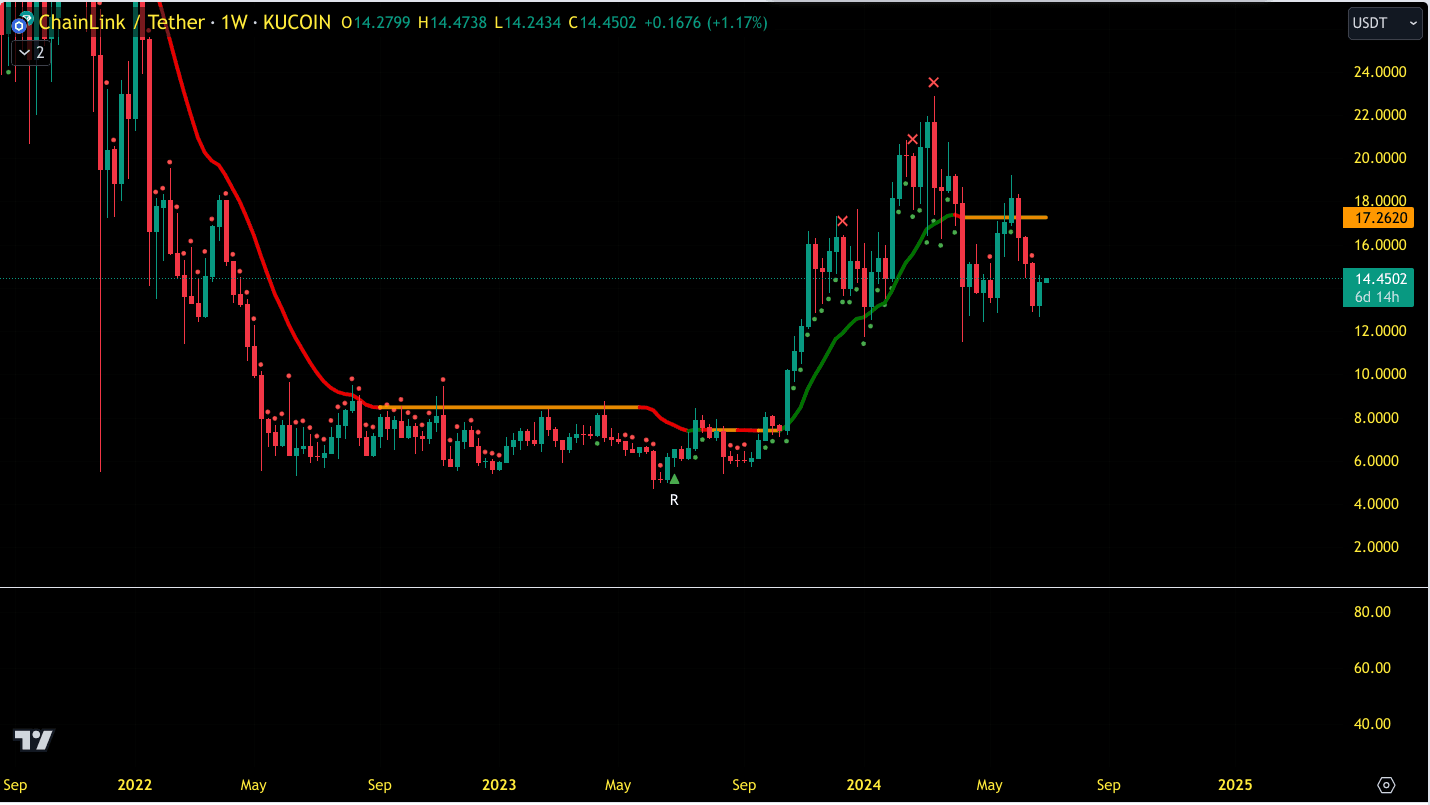
Task: Click the close value C14.4502 in the legend
Action: 602,22
